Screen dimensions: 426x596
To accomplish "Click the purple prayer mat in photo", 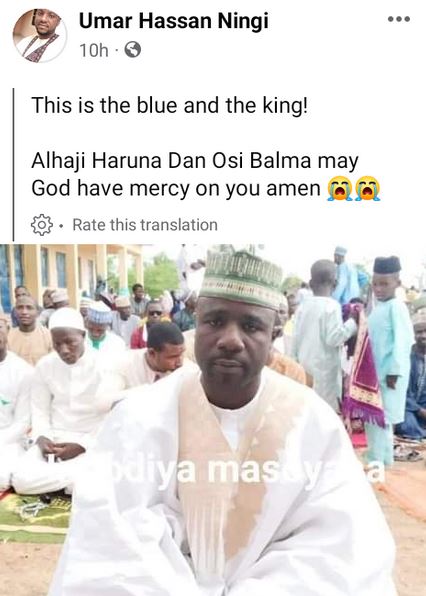I will point(361,369).
